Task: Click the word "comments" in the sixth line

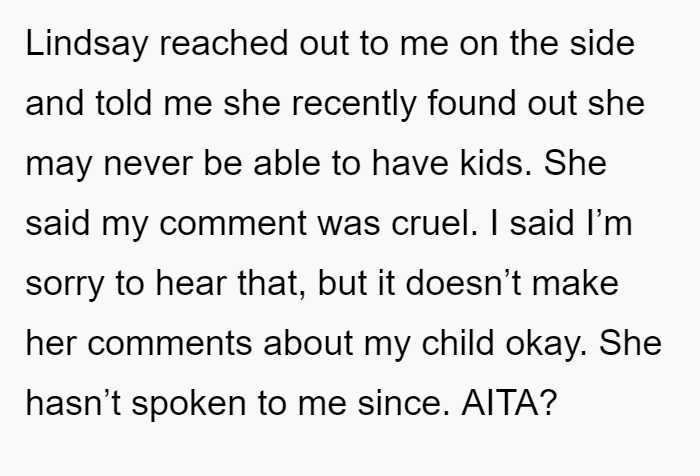Action: coord(170,344)
